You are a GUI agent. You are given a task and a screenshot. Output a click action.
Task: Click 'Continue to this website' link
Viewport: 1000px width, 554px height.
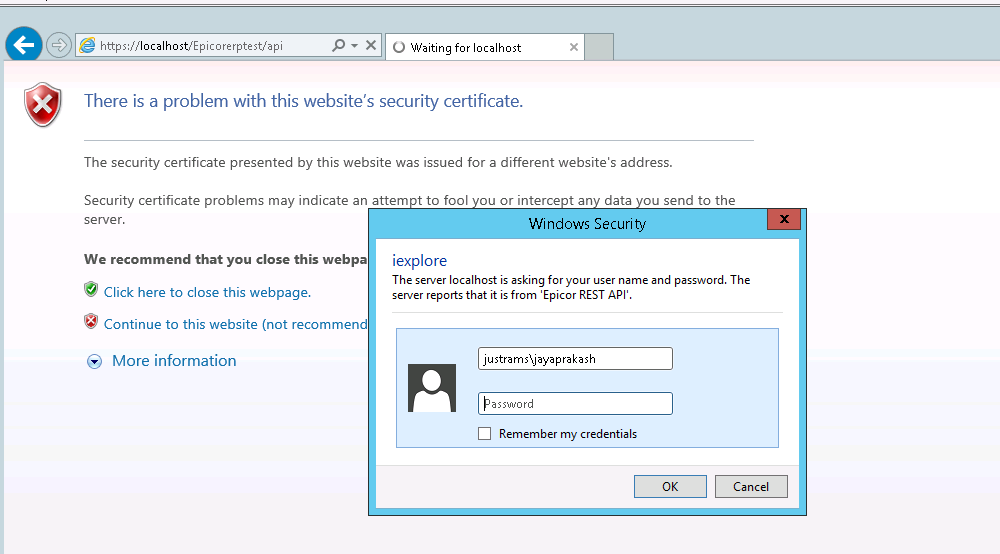[x=236, y=324]
